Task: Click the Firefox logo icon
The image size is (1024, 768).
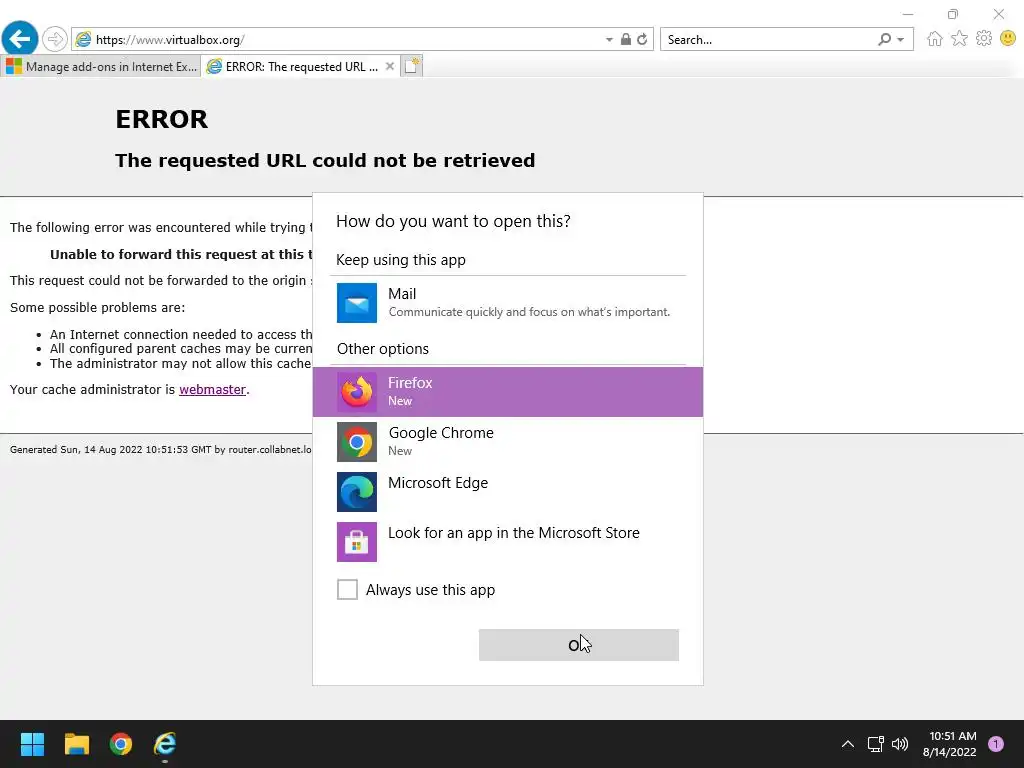Action: point(357,392)
